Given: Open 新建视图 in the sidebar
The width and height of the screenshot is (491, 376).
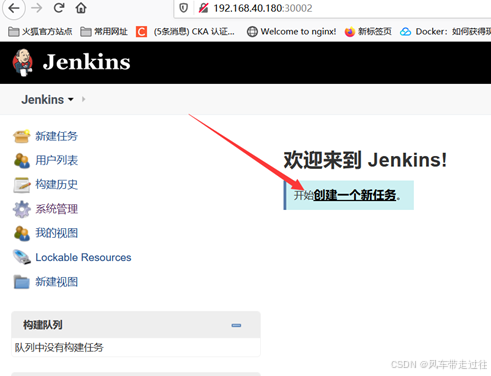Looking at the screenshot, I should (57, 282).
